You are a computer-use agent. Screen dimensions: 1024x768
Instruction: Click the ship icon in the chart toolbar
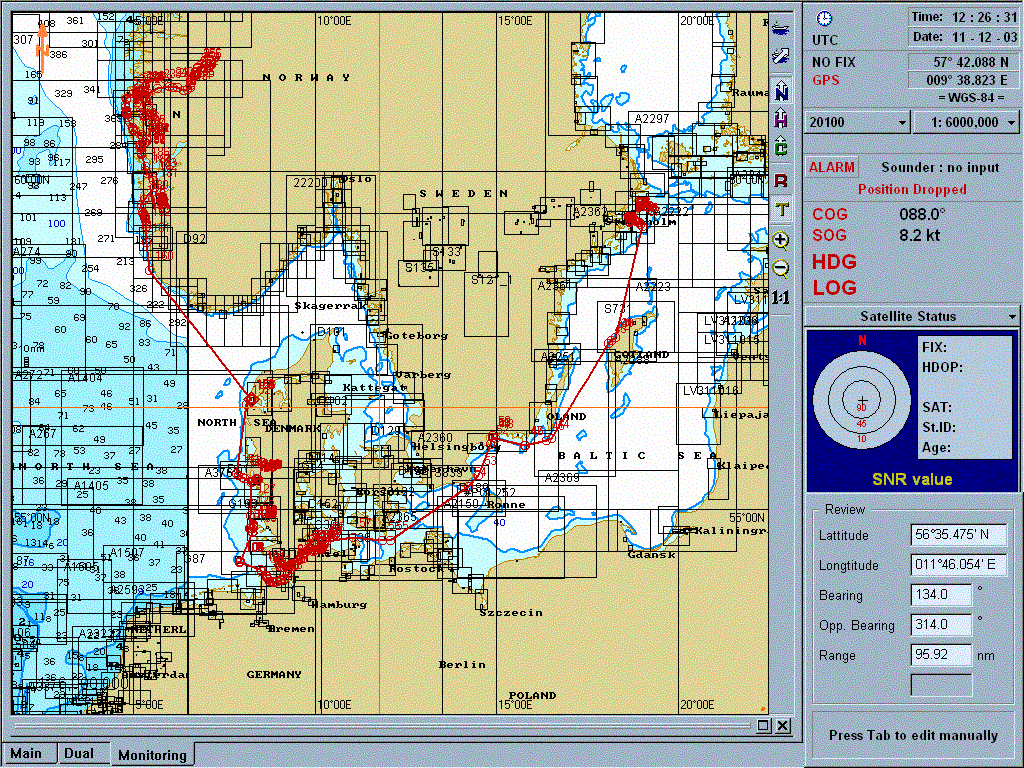point(781,29)
